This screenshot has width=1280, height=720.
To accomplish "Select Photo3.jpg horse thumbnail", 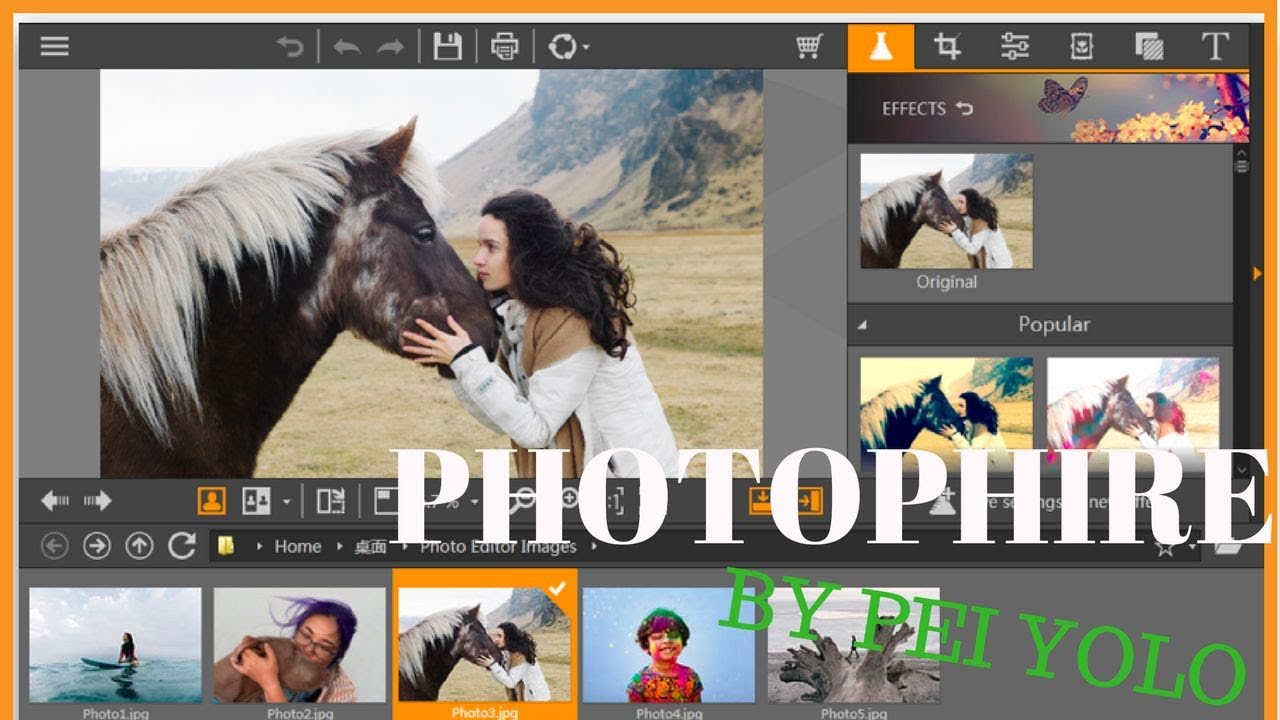I will click(484, 644).
